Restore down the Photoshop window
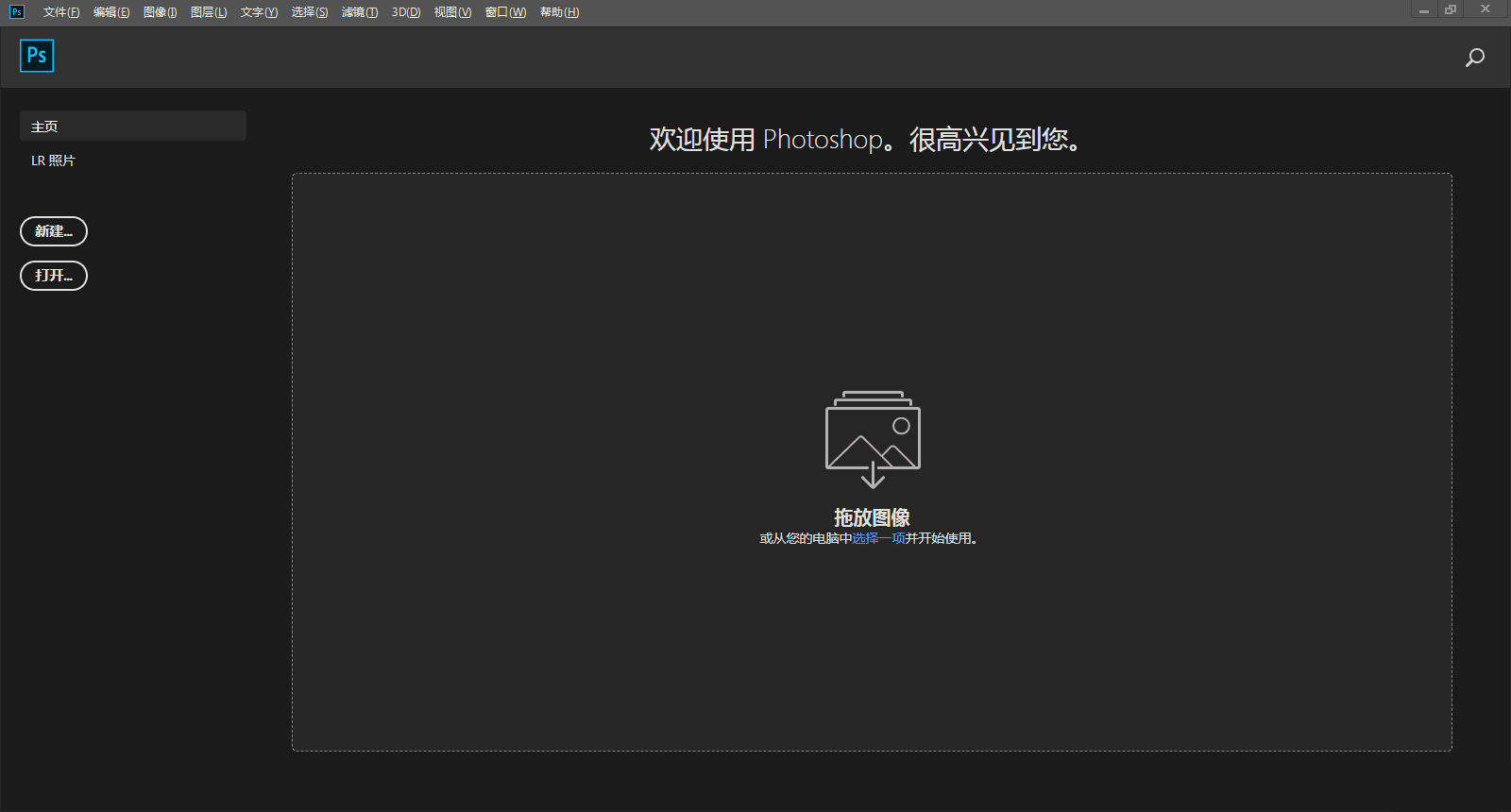This screenshot has height=812, width=1511. (1451, 9)
